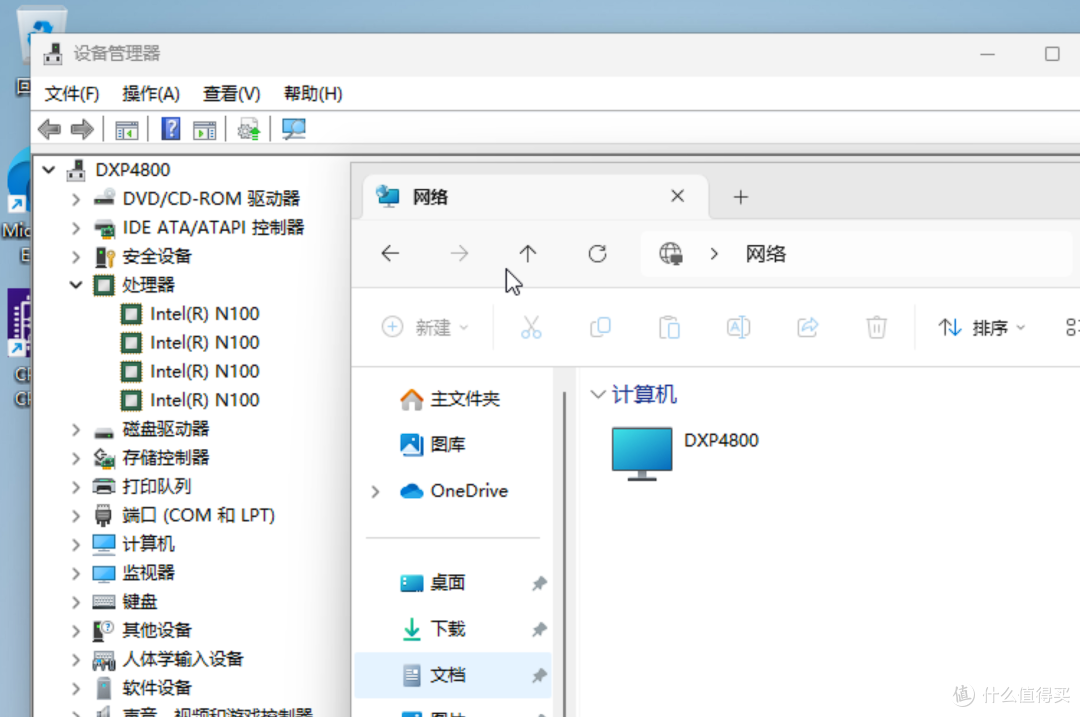Update device driver toolbar icon
This screenshot has height=717, width=1080.
click(x=249, y=129)
